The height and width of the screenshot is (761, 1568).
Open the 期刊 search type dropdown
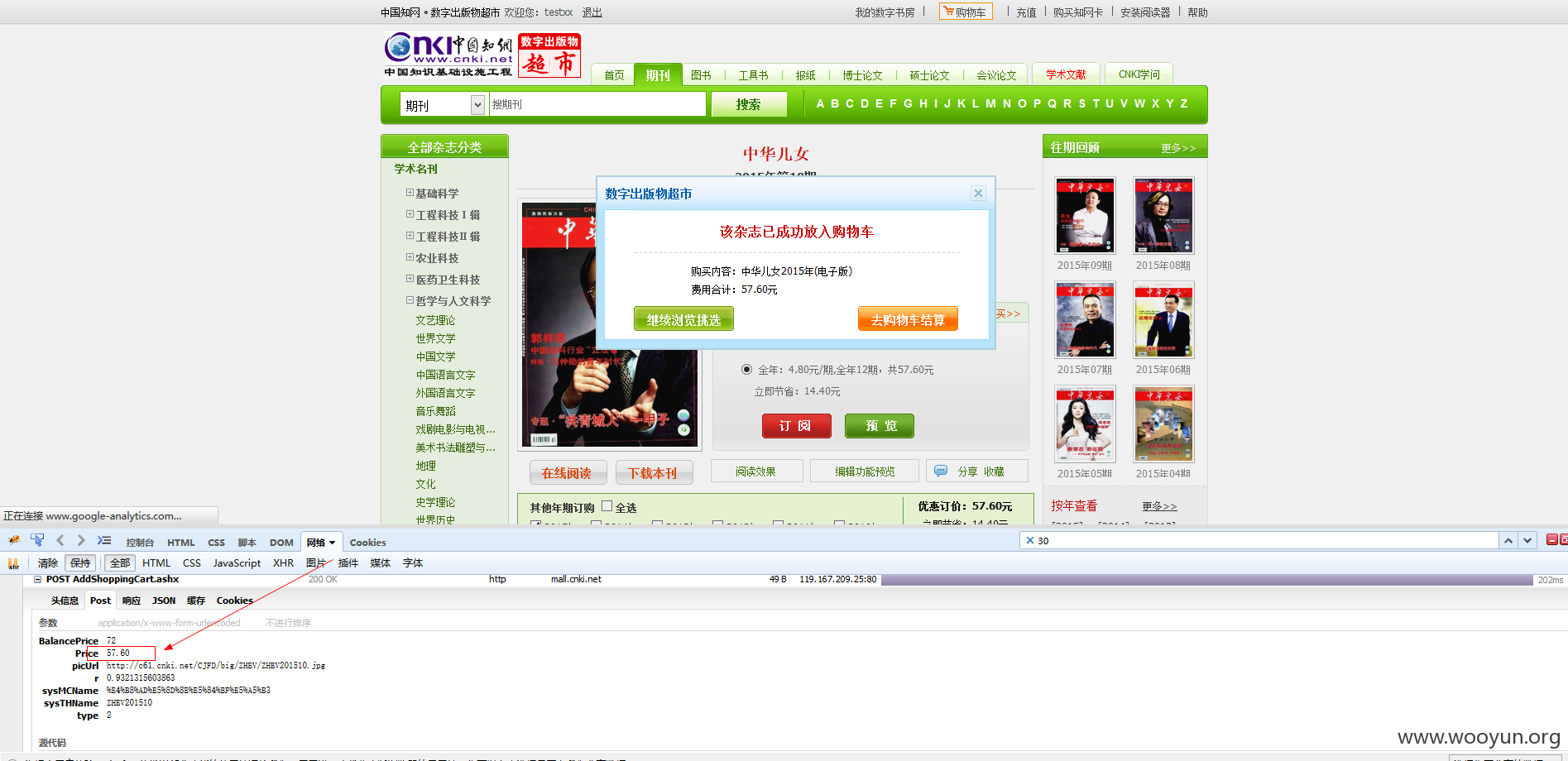click(x=477, y=104)
